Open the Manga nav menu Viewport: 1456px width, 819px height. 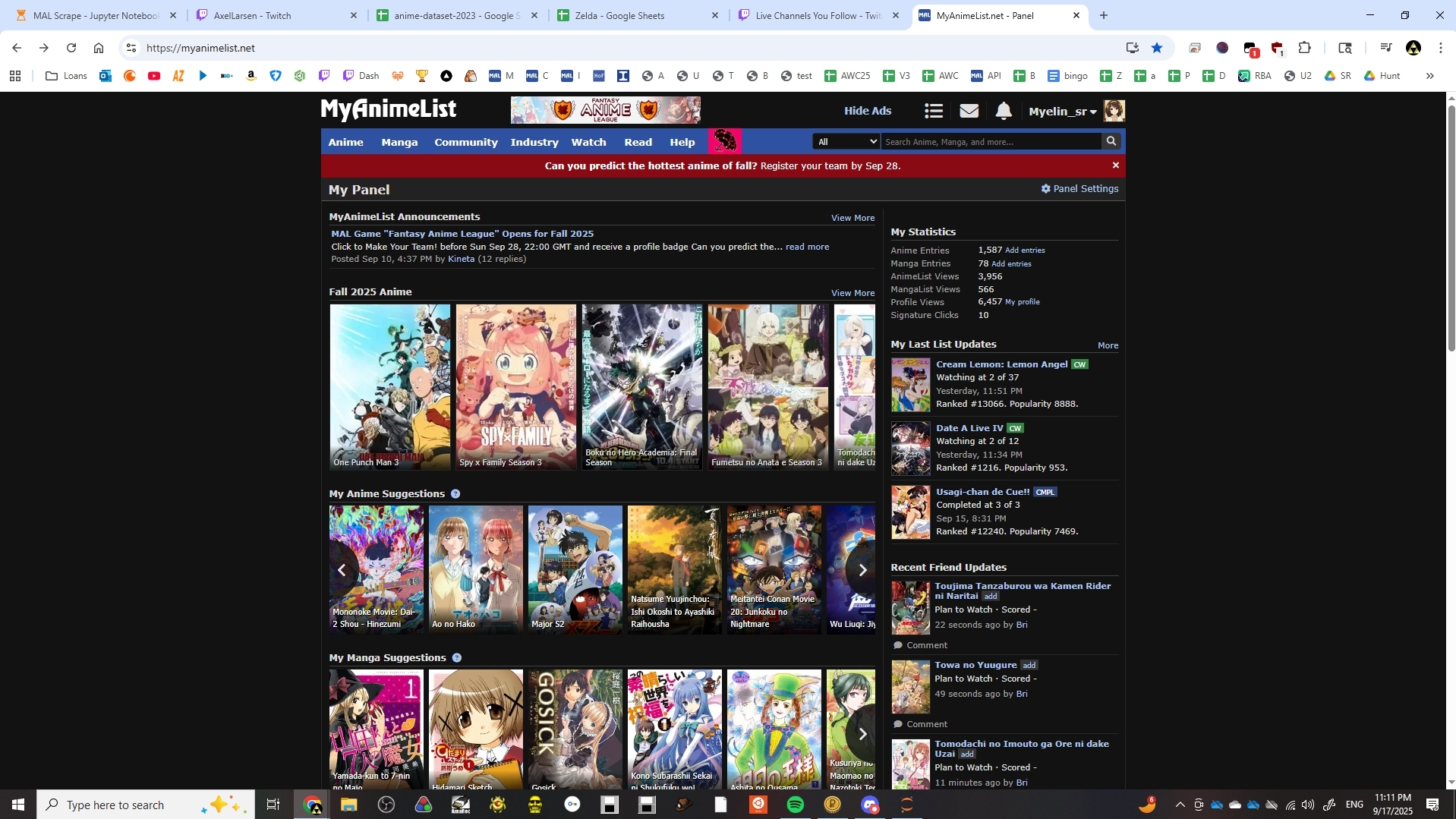pyautogui.click(x=399, y=142)
